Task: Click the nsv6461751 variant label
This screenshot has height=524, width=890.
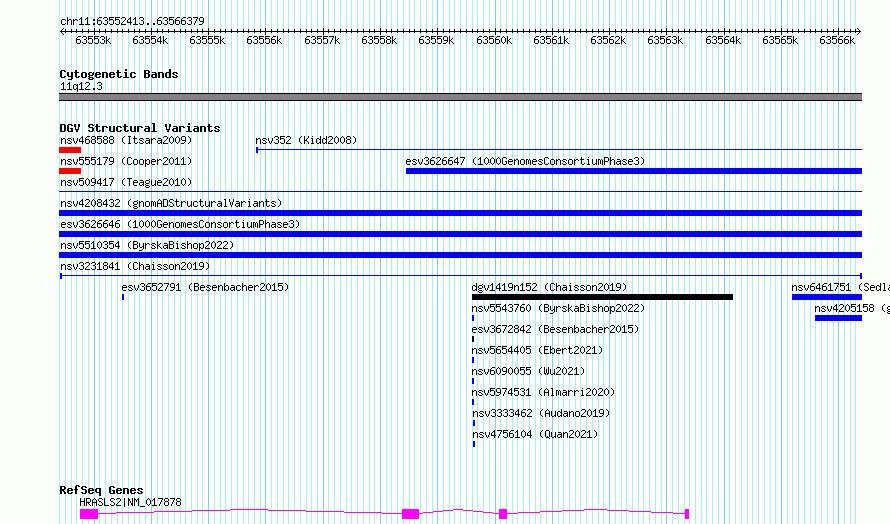Action: tap(840, 287)
